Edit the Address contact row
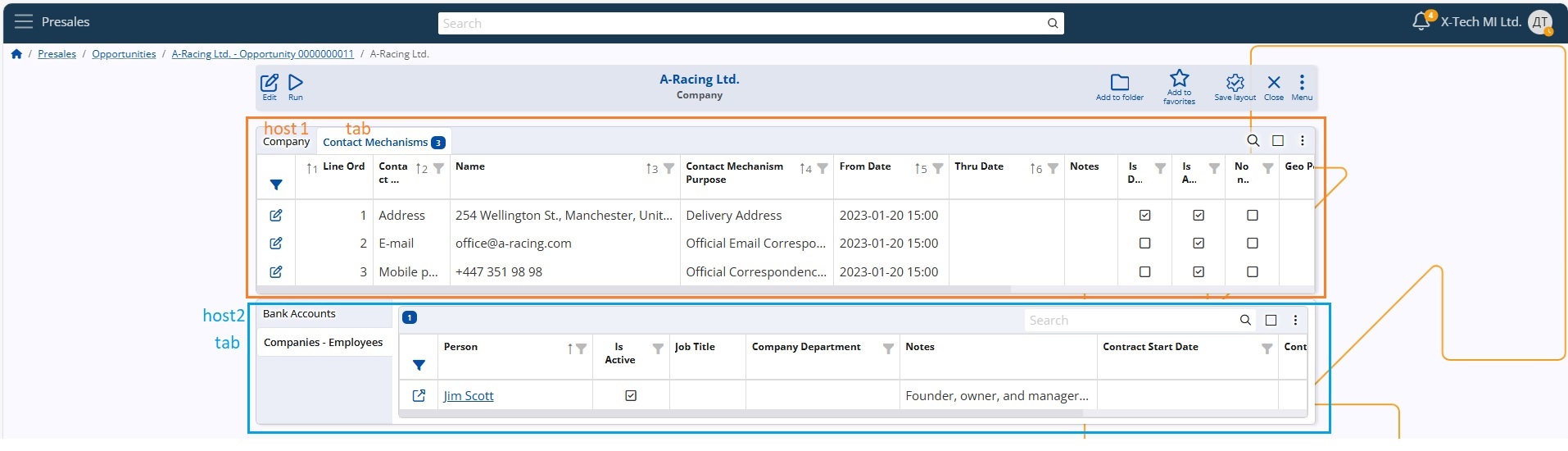Viewport: 1568px width, 451px height. 276,216
